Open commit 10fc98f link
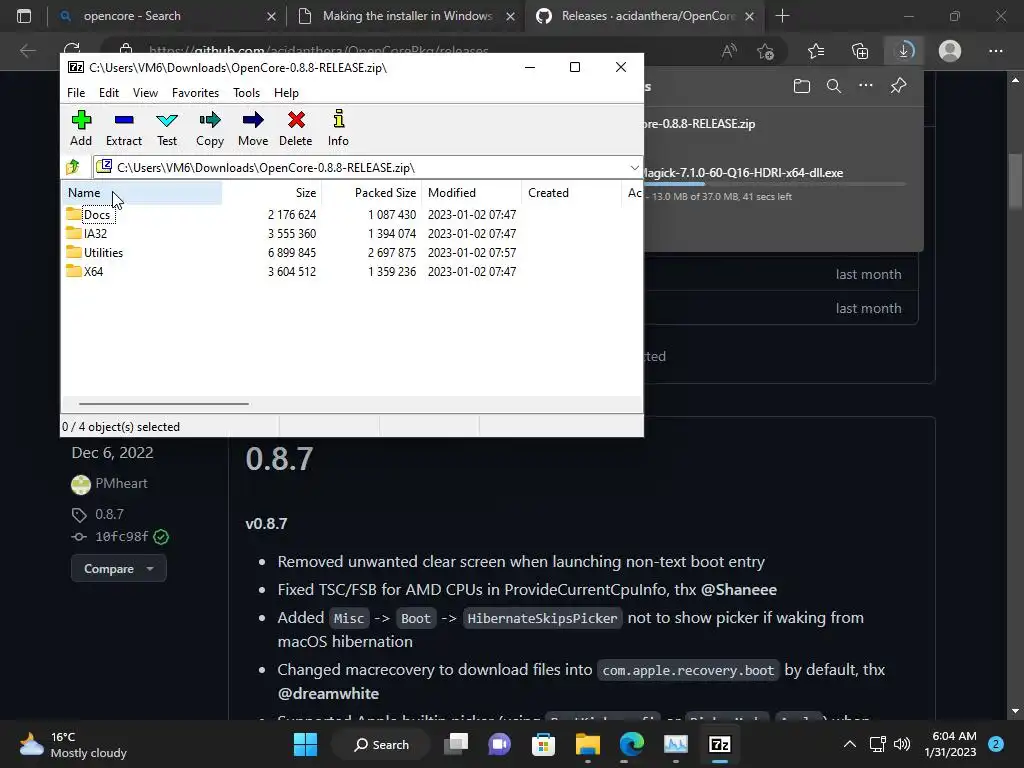This screenshot has width=1024, height=768. point(121,536)
